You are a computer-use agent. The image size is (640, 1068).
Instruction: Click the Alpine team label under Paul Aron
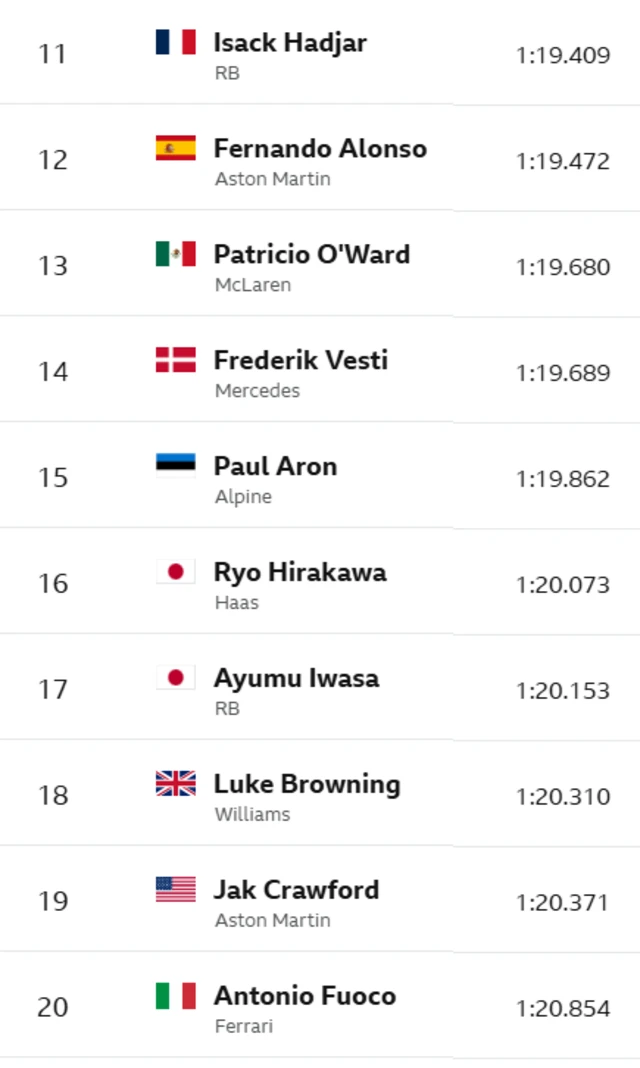click(243, 496)
